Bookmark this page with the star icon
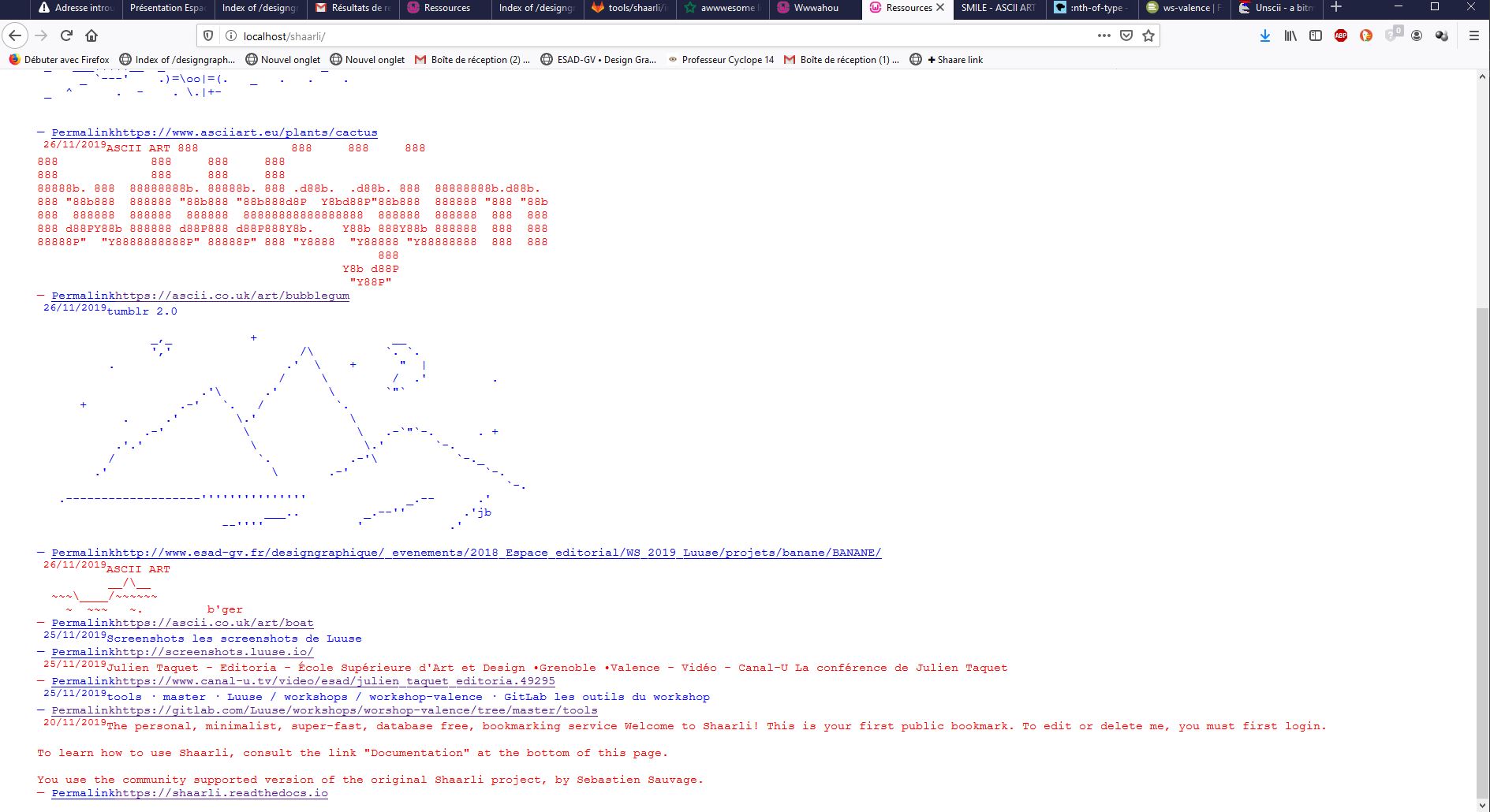This screenshot has width=1490, height=812. click(1148, 35)
